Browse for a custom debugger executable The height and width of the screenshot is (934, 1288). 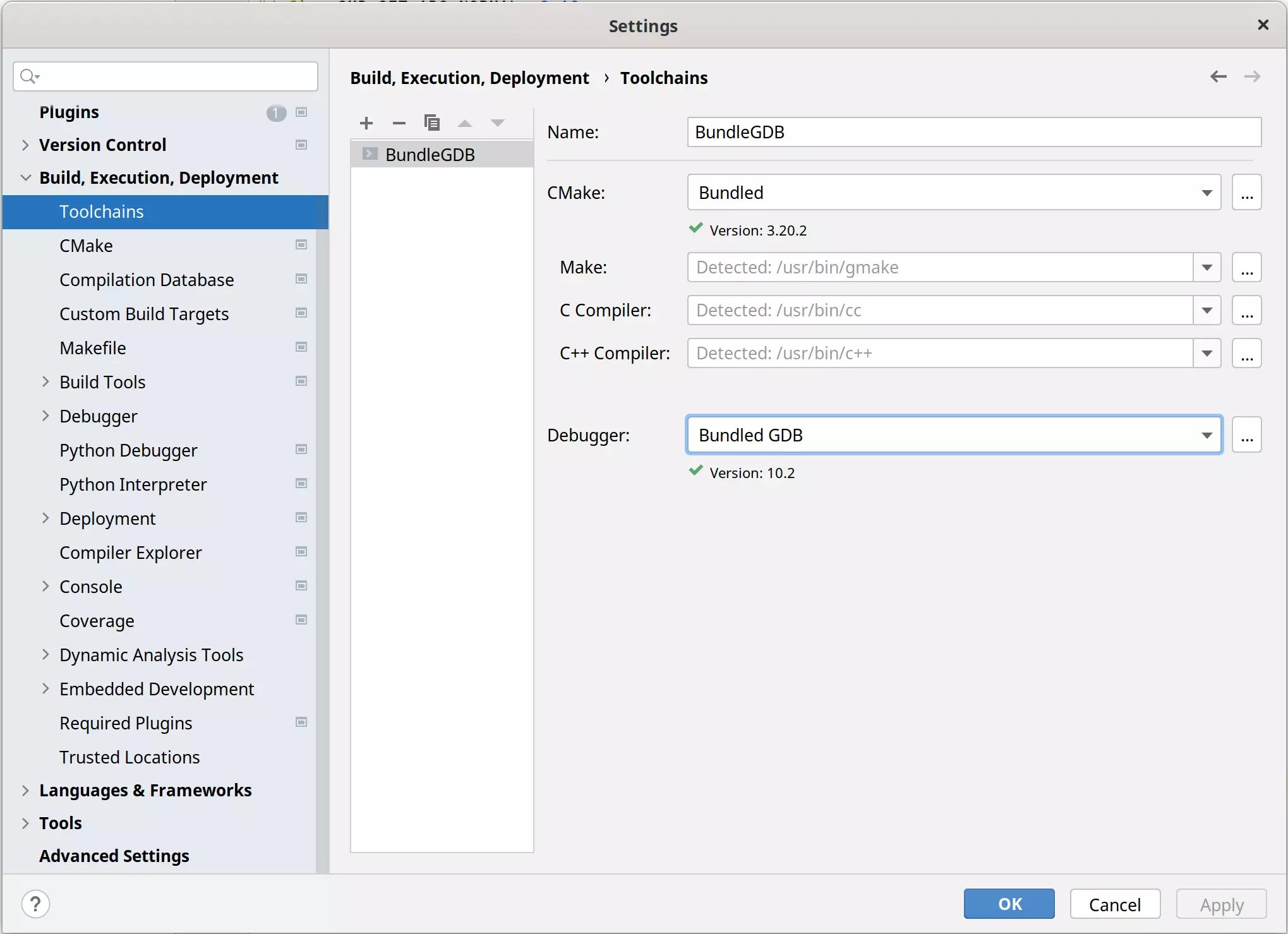point(1247,434)
